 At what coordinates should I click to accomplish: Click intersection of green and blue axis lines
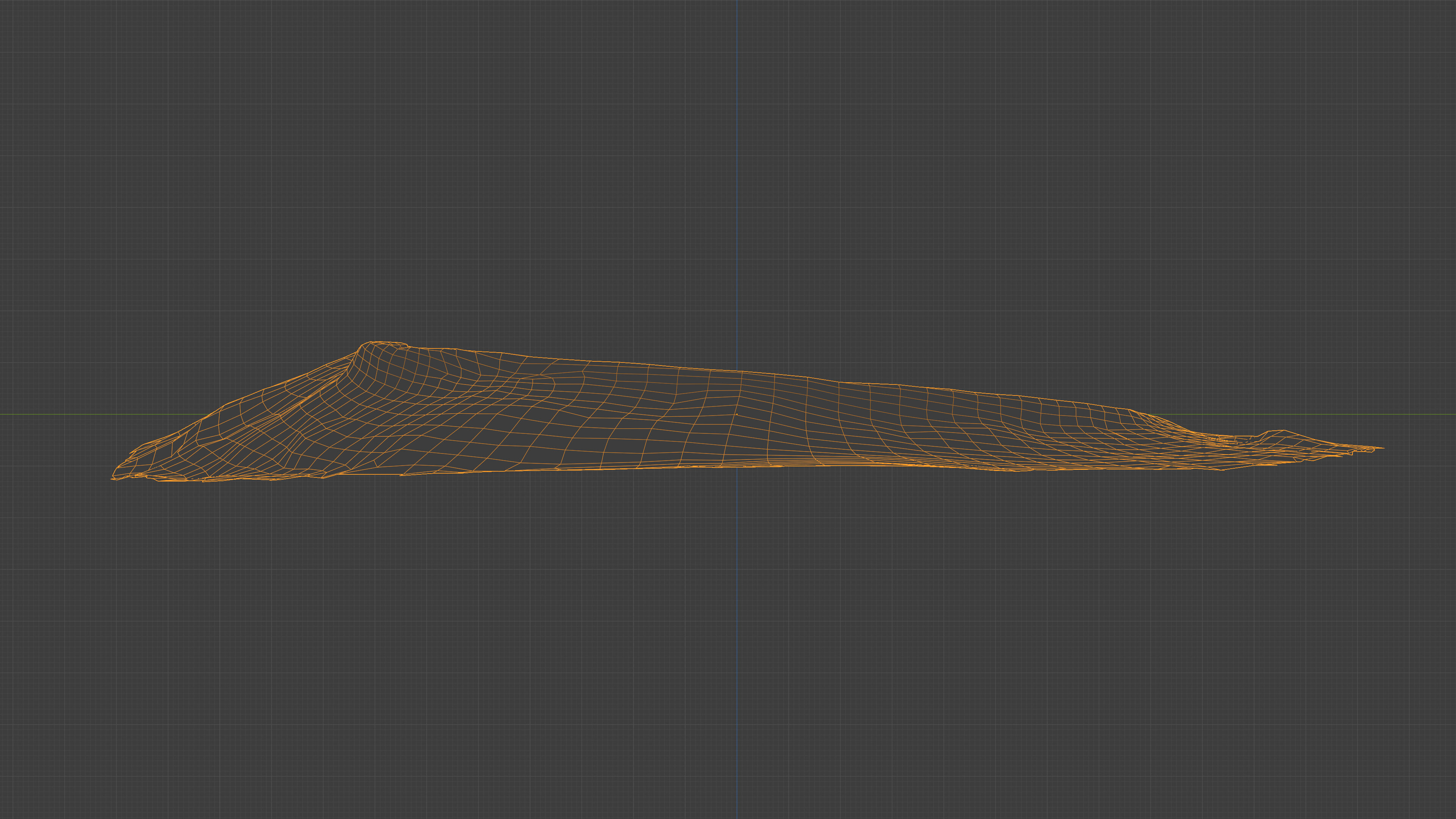pos(736,414)
